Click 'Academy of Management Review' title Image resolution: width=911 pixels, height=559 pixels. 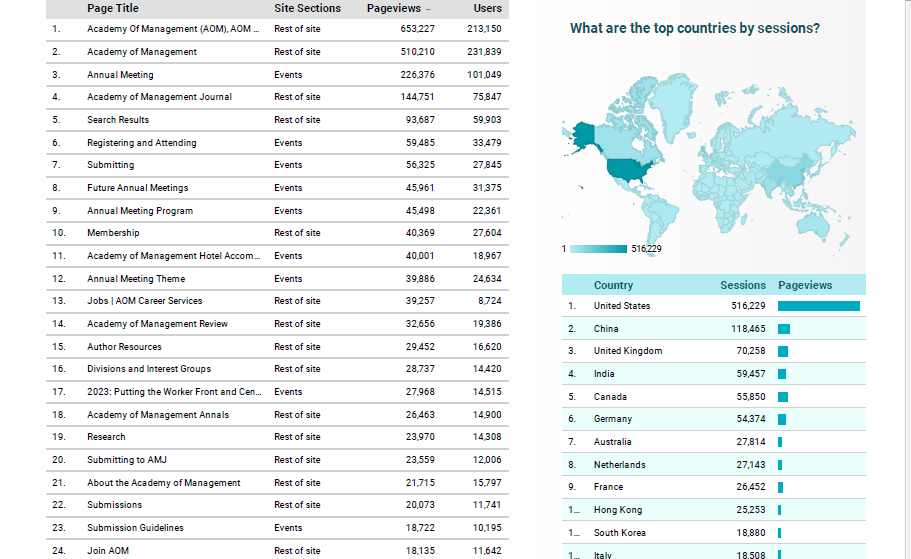point(157,324)
